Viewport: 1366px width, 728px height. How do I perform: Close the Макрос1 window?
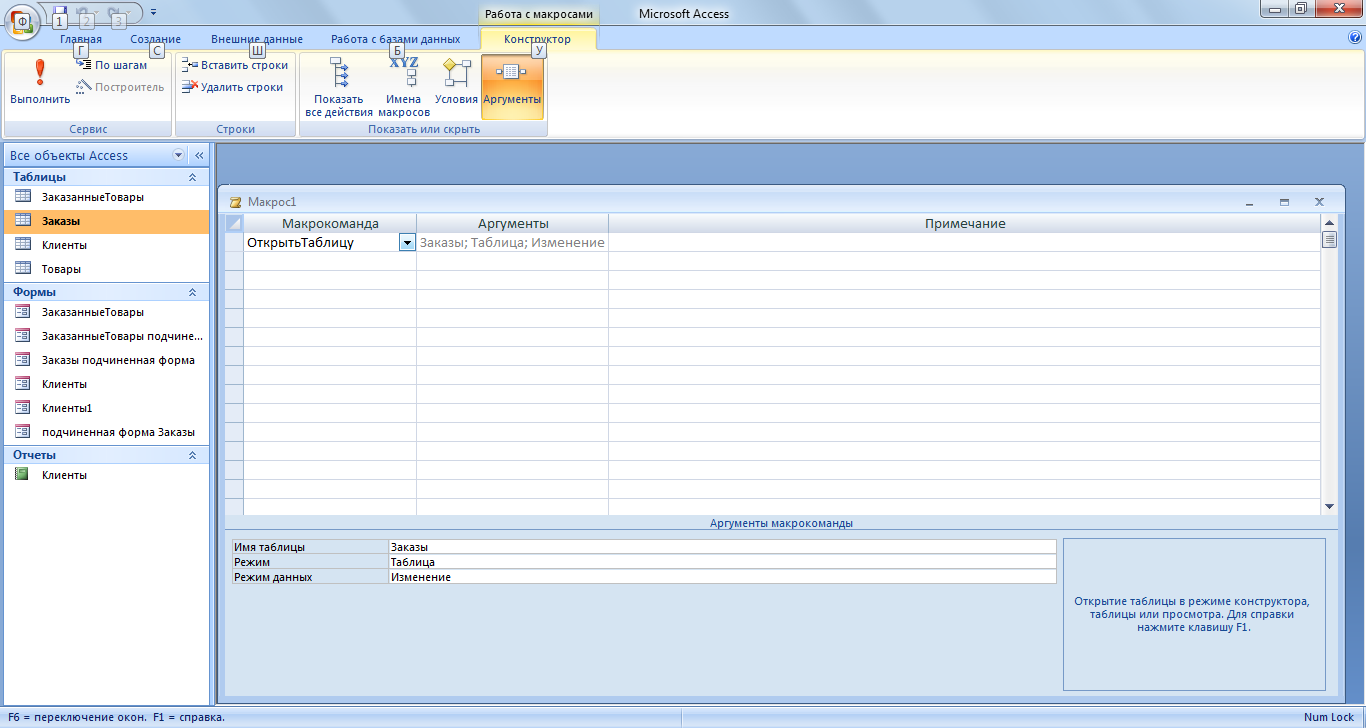[x=1319, y=202]
